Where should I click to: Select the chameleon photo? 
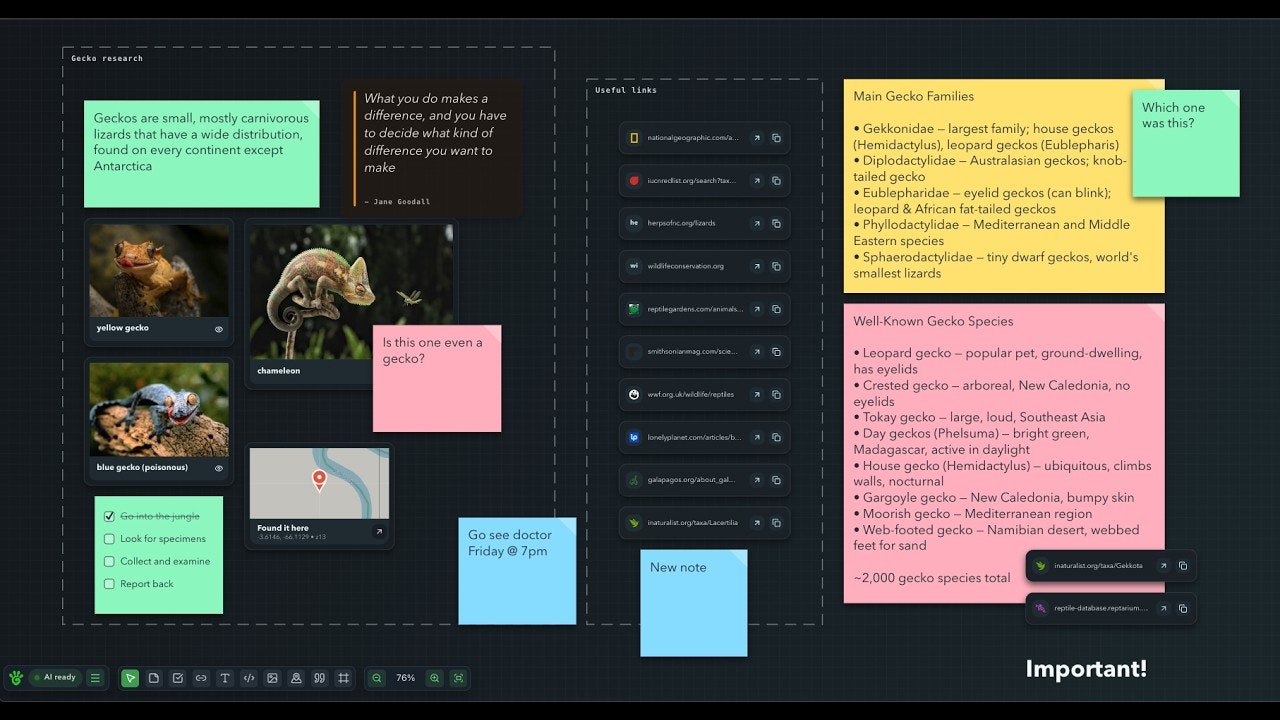(351, 291)
